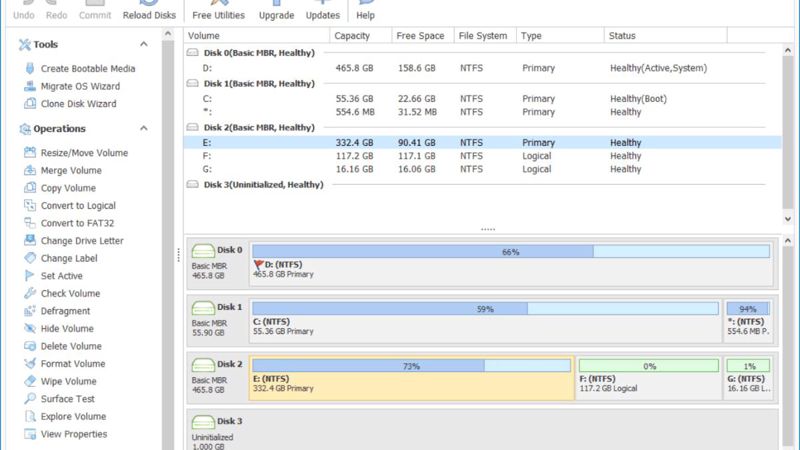Select the G: volume row
The width and height of the screenshot is (800, 450).
pos(482,169)
